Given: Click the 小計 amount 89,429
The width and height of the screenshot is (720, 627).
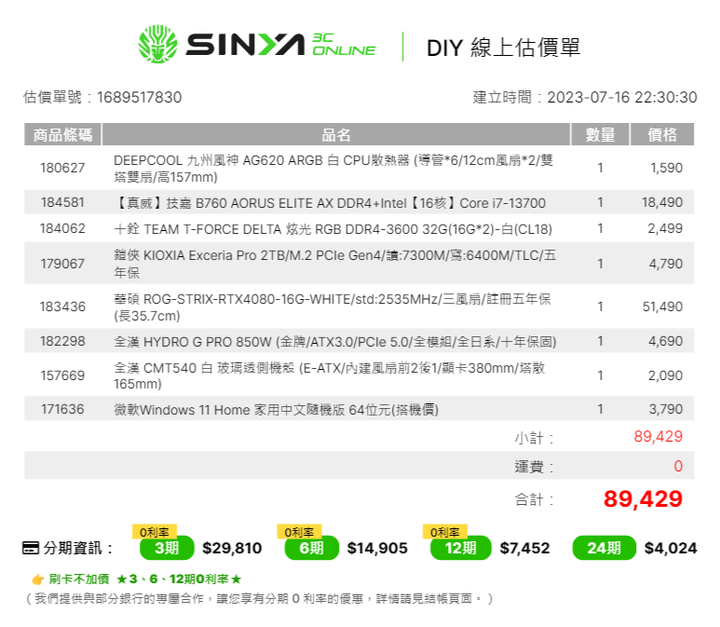Looking at the screenshot, I should [x=658, y=436].
